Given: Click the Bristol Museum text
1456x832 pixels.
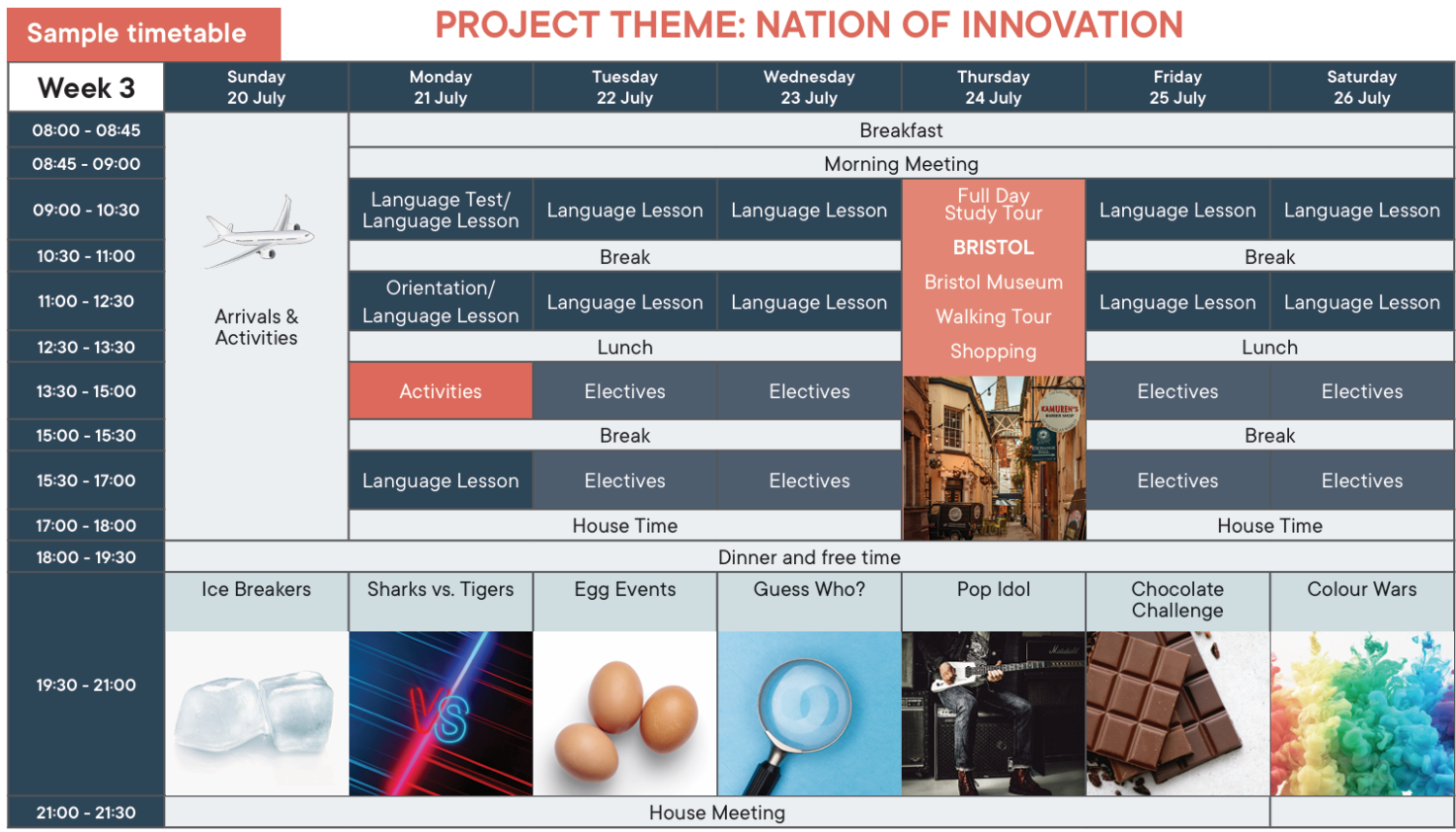Looking at the screenshot, I should (x=994, y=283).
